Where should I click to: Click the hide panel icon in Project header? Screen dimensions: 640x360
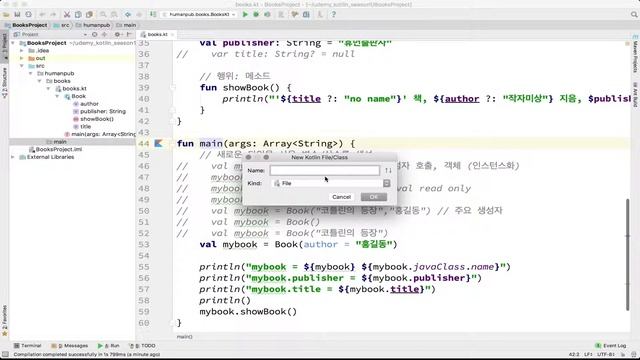129,35
